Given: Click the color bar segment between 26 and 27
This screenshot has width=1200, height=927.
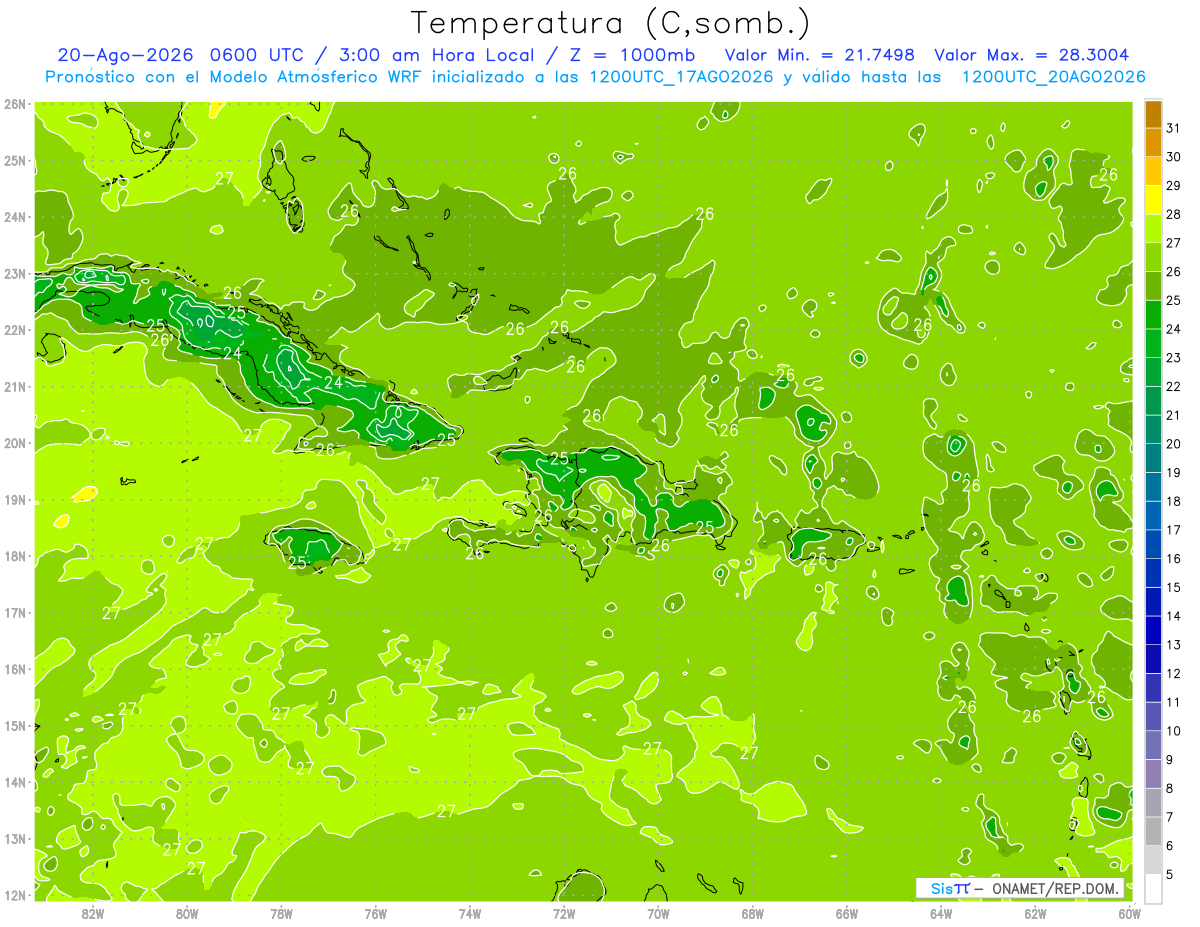Looking at the screenshot, I should (x=1153, y=257).
